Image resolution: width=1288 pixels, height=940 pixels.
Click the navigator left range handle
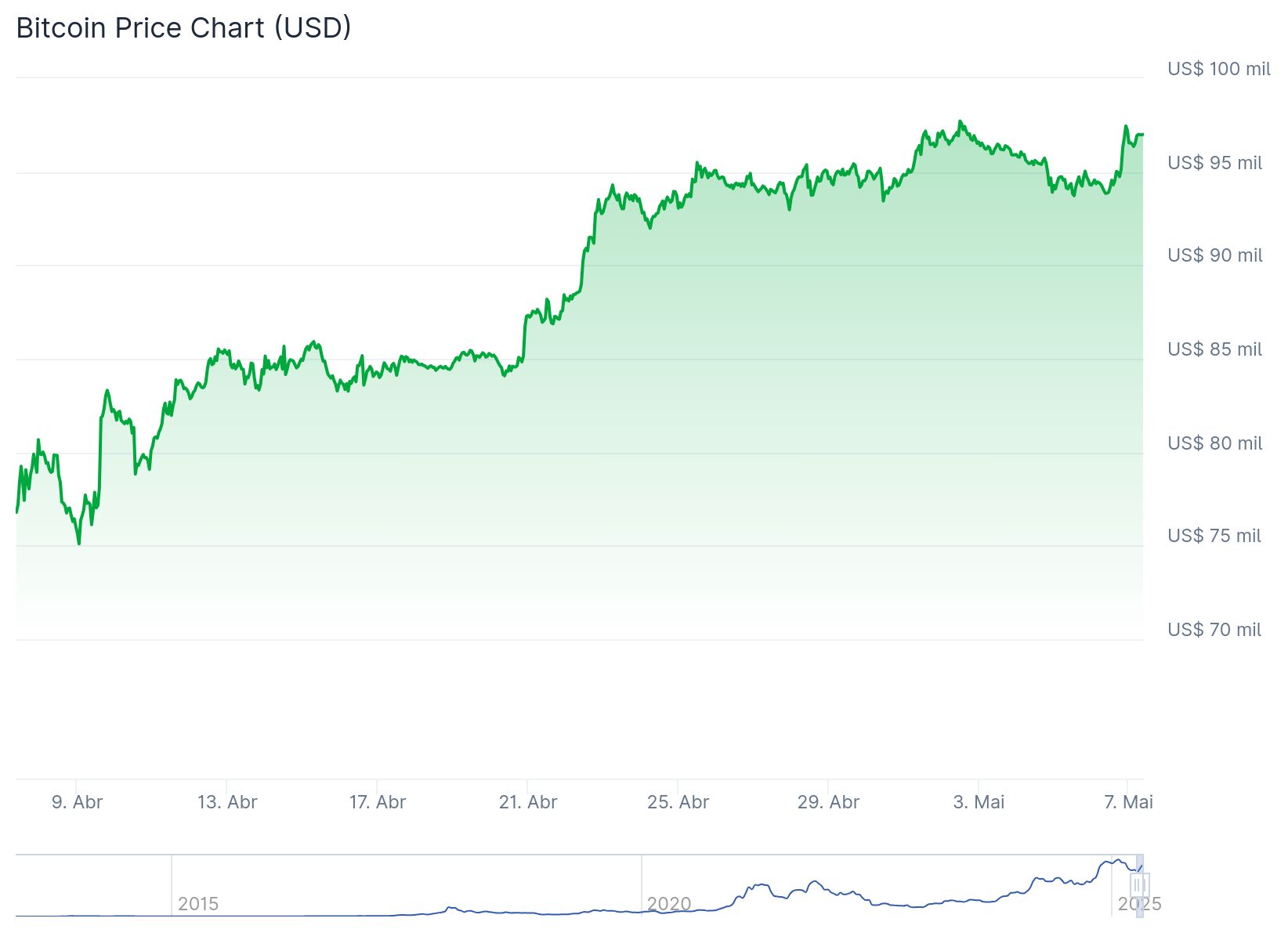pos(1136,886)
